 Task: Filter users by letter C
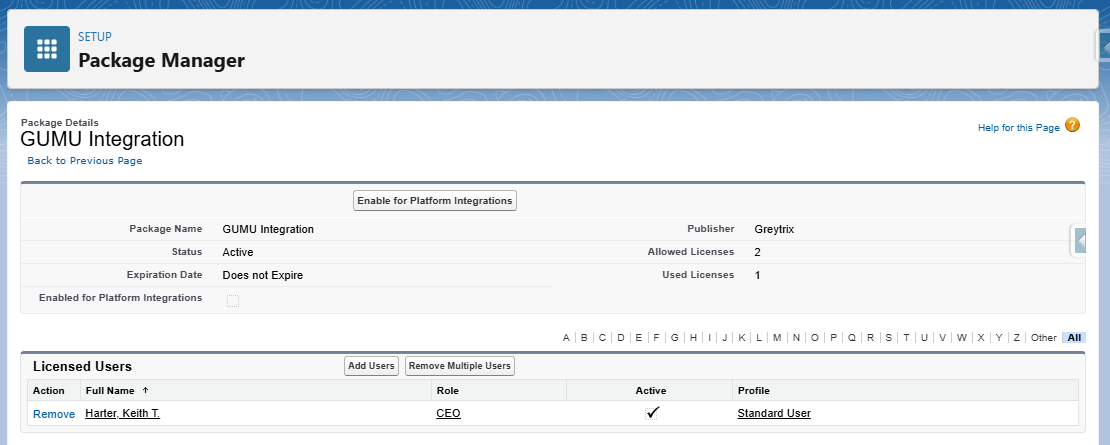602,337
